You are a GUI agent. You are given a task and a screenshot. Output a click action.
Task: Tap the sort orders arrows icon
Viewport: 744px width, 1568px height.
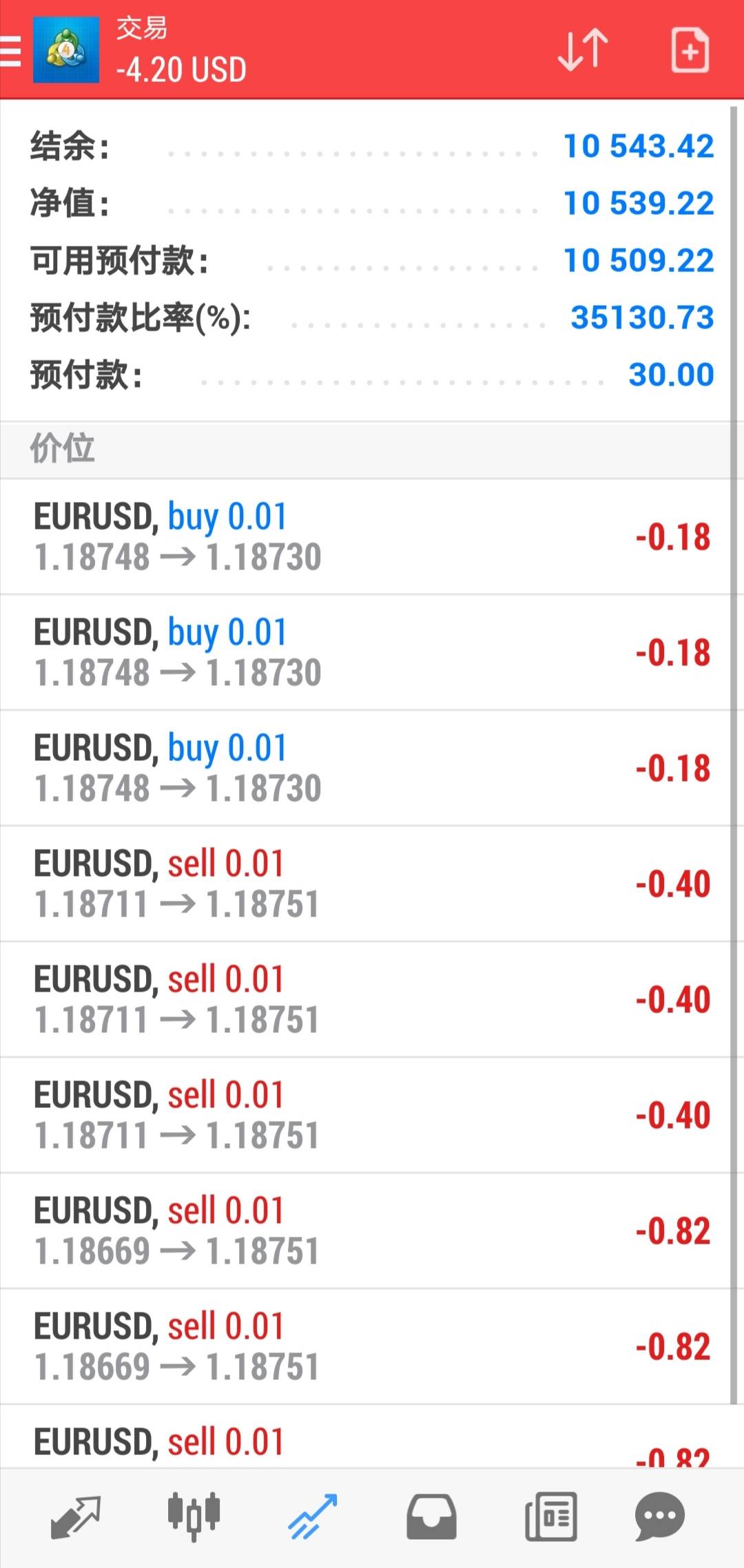pyautogui.click(x=583, y=50)
